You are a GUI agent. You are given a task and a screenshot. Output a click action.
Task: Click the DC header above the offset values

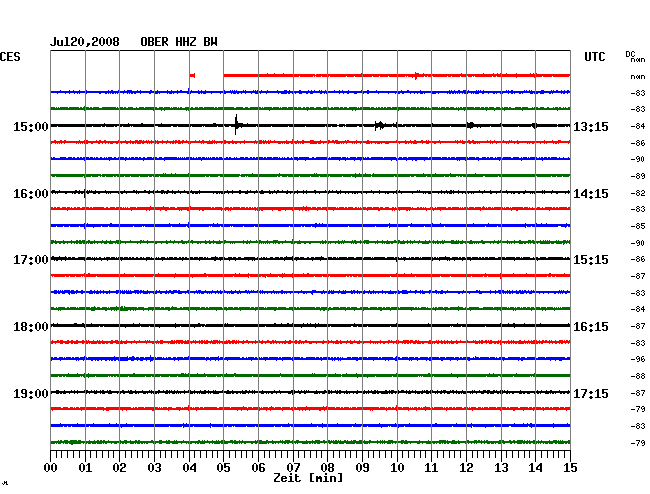[630, 54]
